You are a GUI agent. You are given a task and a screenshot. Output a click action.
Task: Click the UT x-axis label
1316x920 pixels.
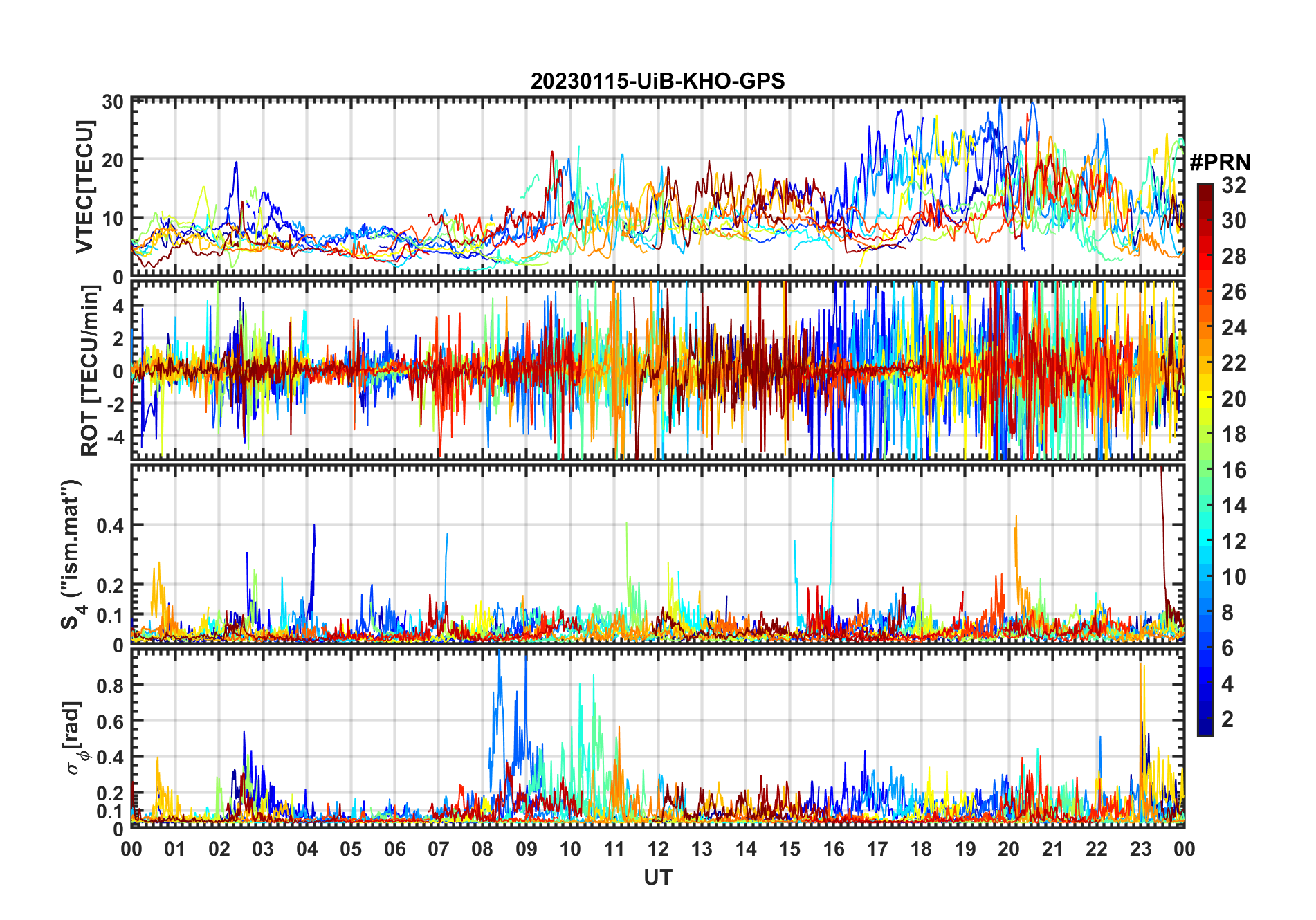(x=657, y=877)
